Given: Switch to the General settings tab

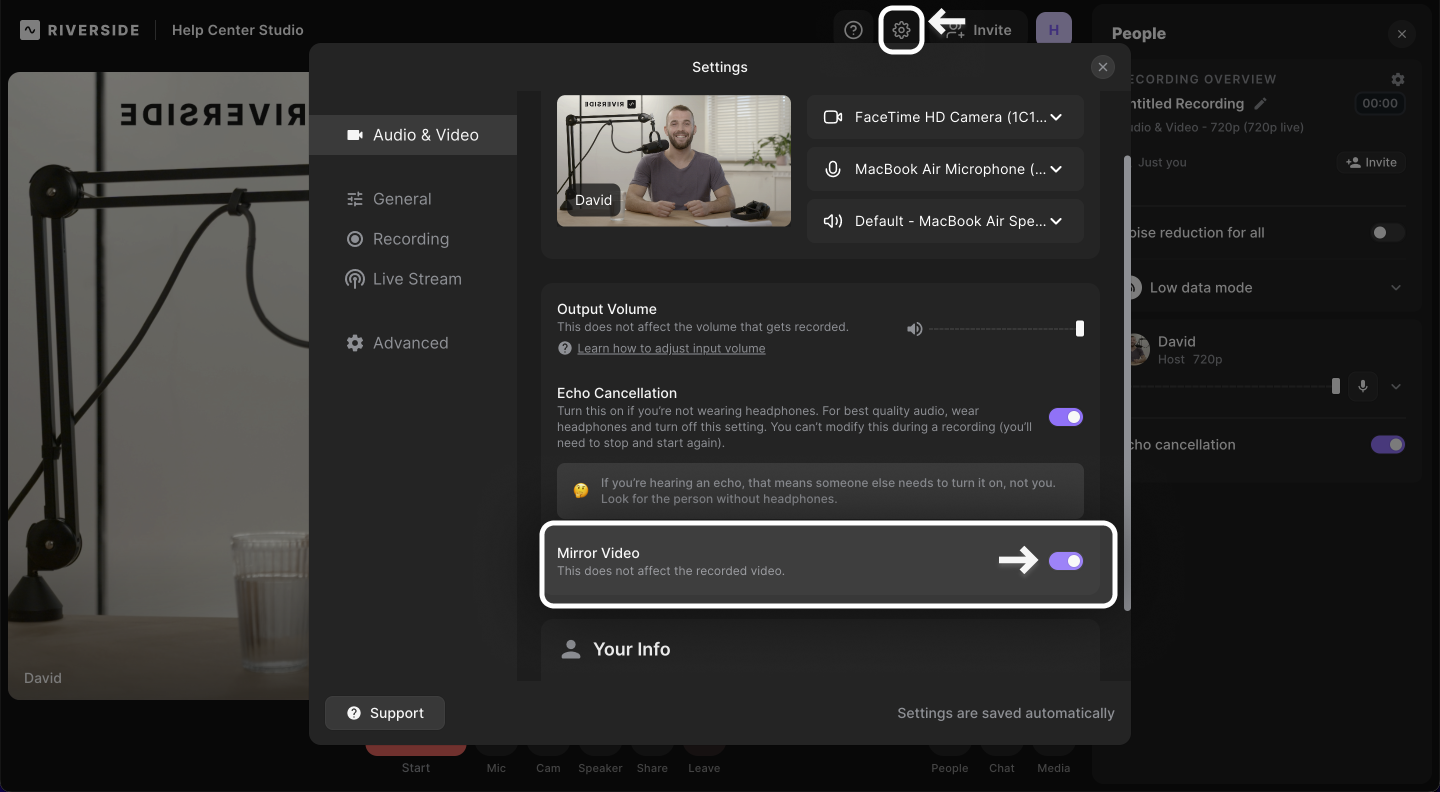Looking at the screenshot, I should pyautogui.click(x=401, y=199).
